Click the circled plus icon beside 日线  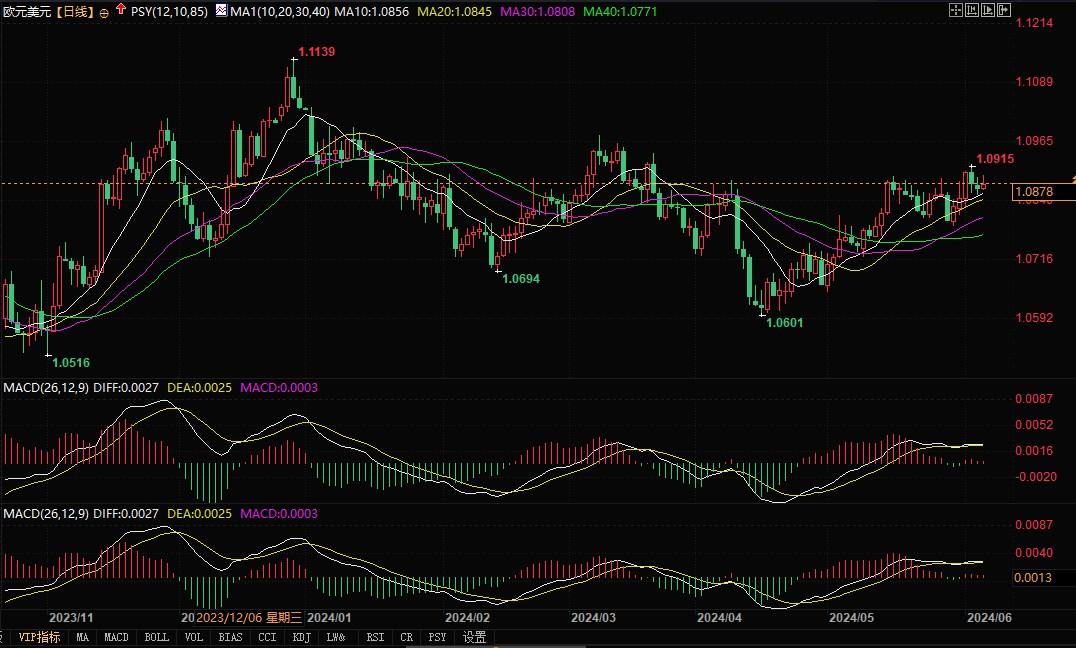pos(104,12)
